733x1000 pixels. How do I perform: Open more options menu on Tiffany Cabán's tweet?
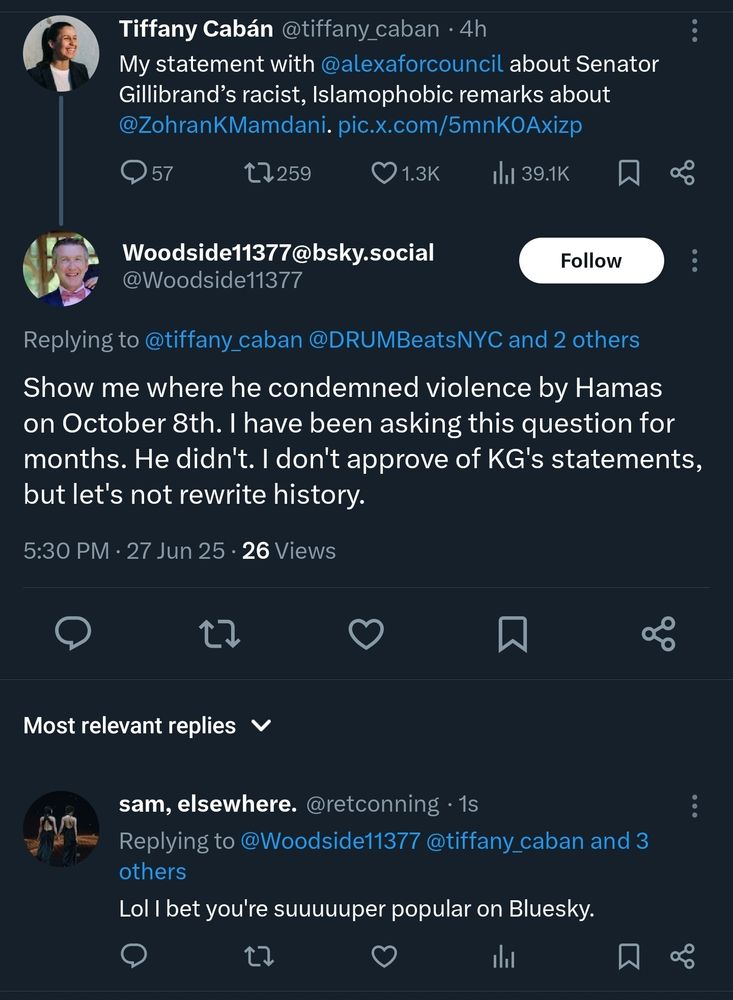pos(694,32)
